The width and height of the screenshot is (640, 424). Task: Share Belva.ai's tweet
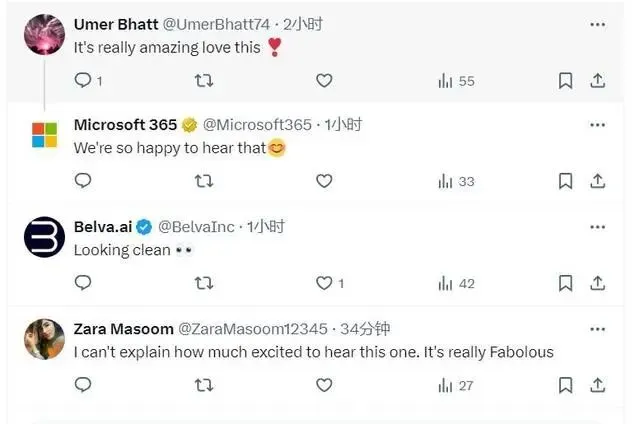pyautogui.click(x=597, y=283)
